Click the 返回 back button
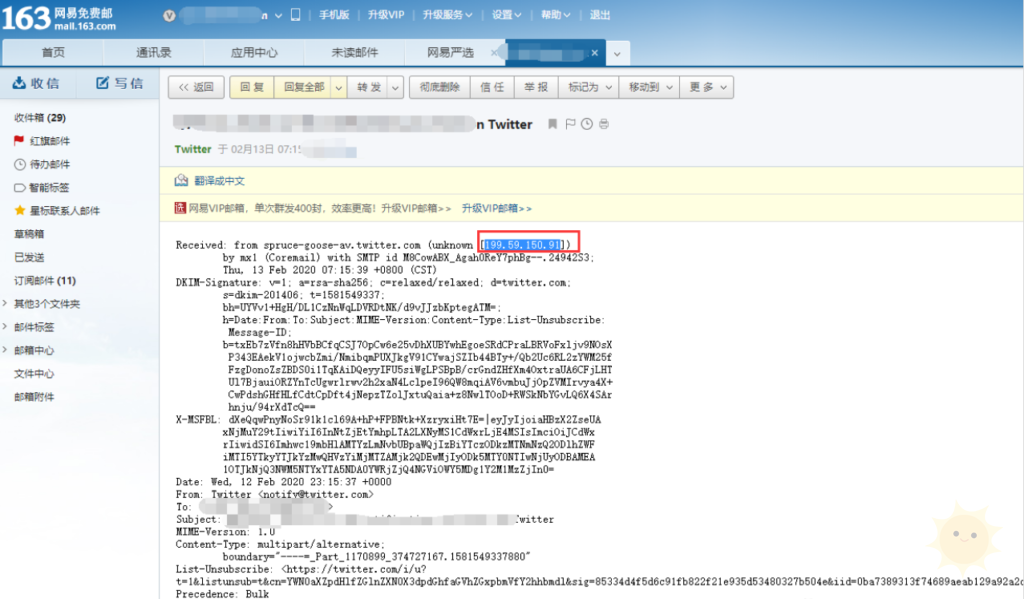Viewport: 1024px width, 599px height. [196, 88]
